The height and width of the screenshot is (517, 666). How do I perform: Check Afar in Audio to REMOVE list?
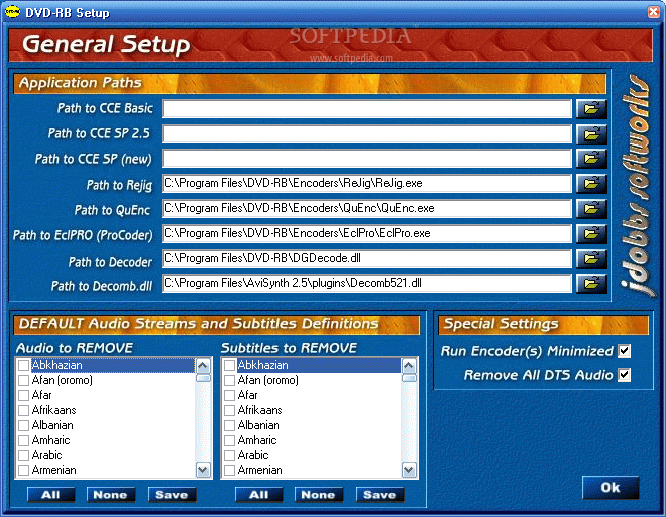(x=24, y=395)
